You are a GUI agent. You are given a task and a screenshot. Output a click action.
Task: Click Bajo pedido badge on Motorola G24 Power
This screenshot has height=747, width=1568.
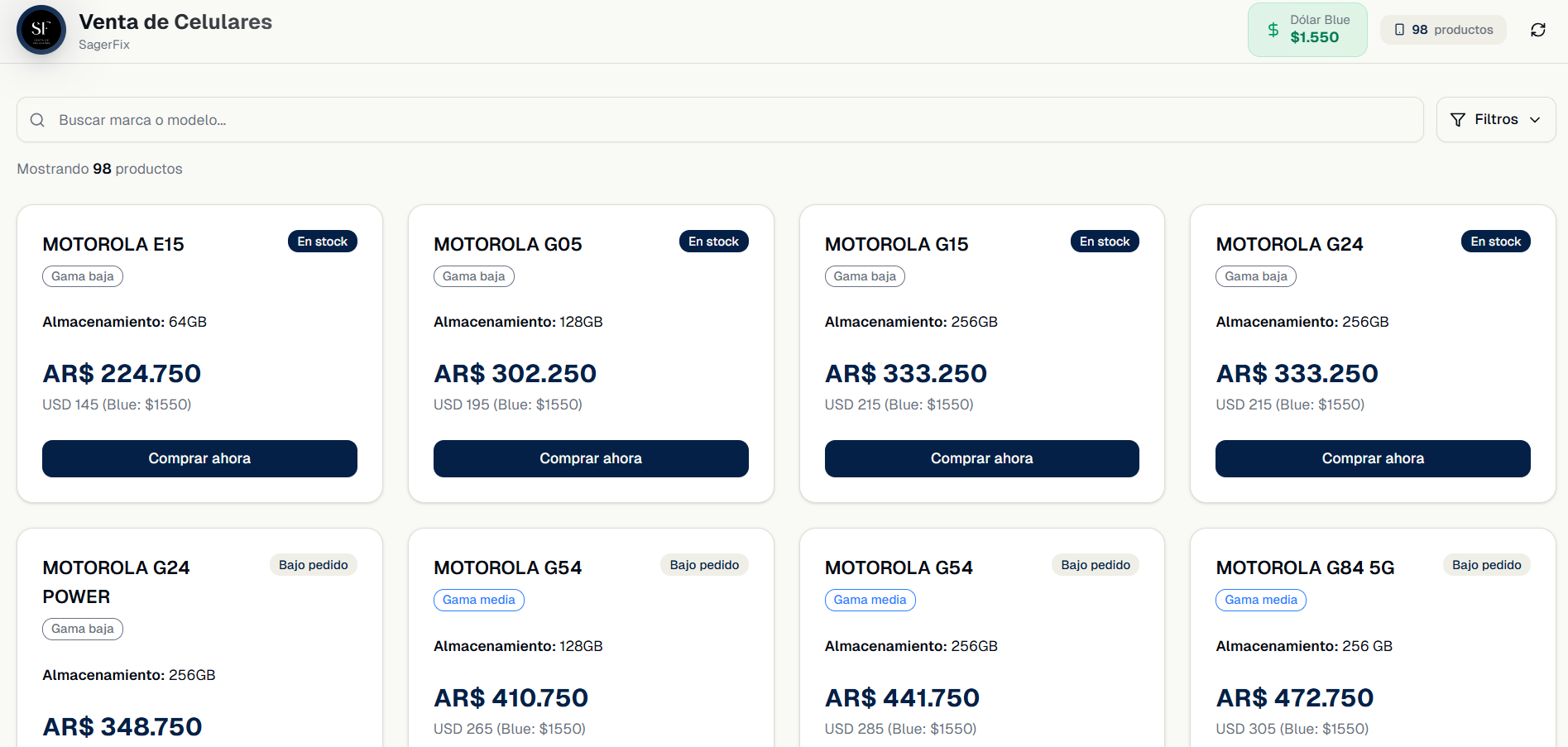click(313, 565)
